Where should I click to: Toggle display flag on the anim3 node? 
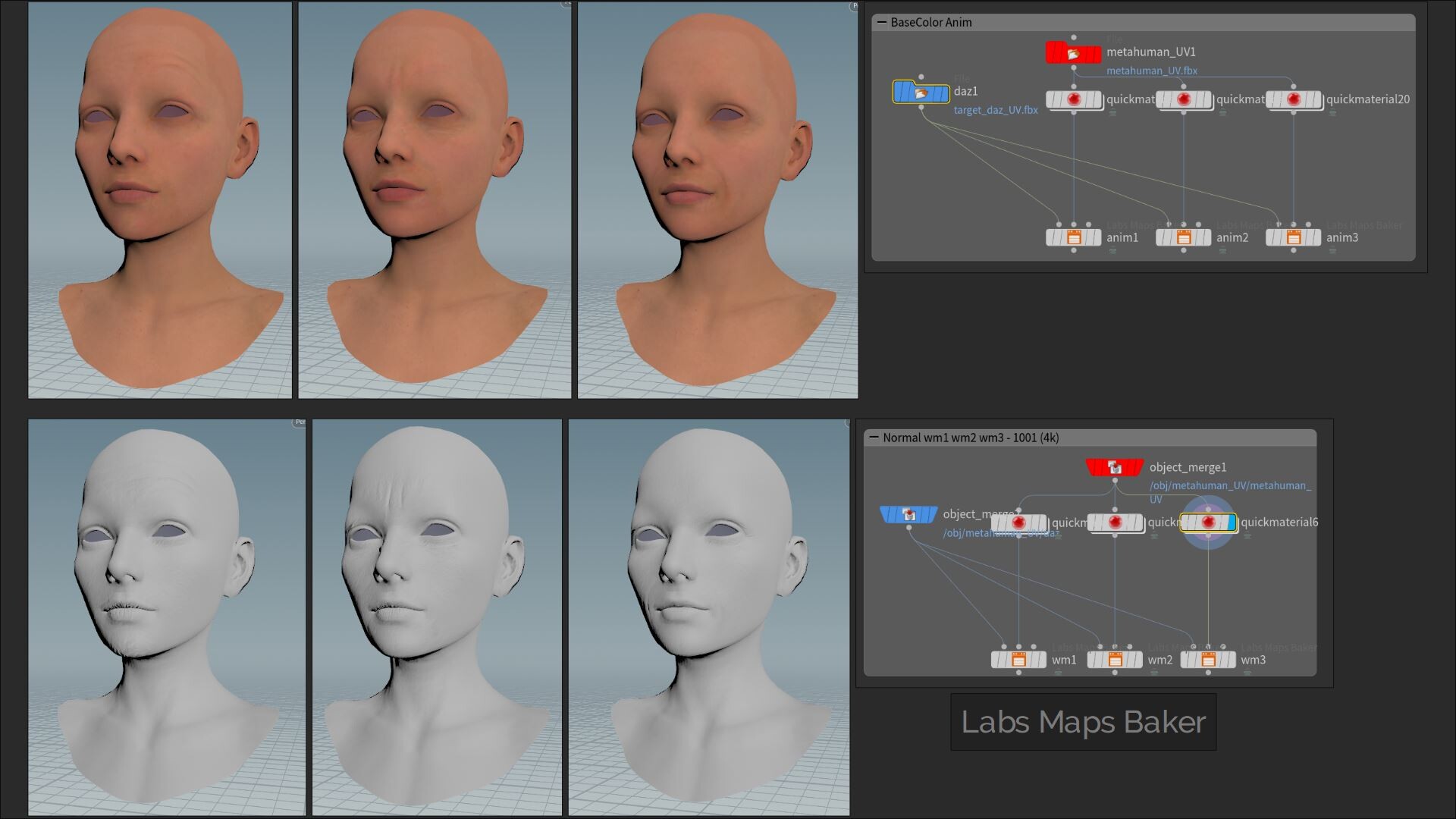[x=1316, y=237]
